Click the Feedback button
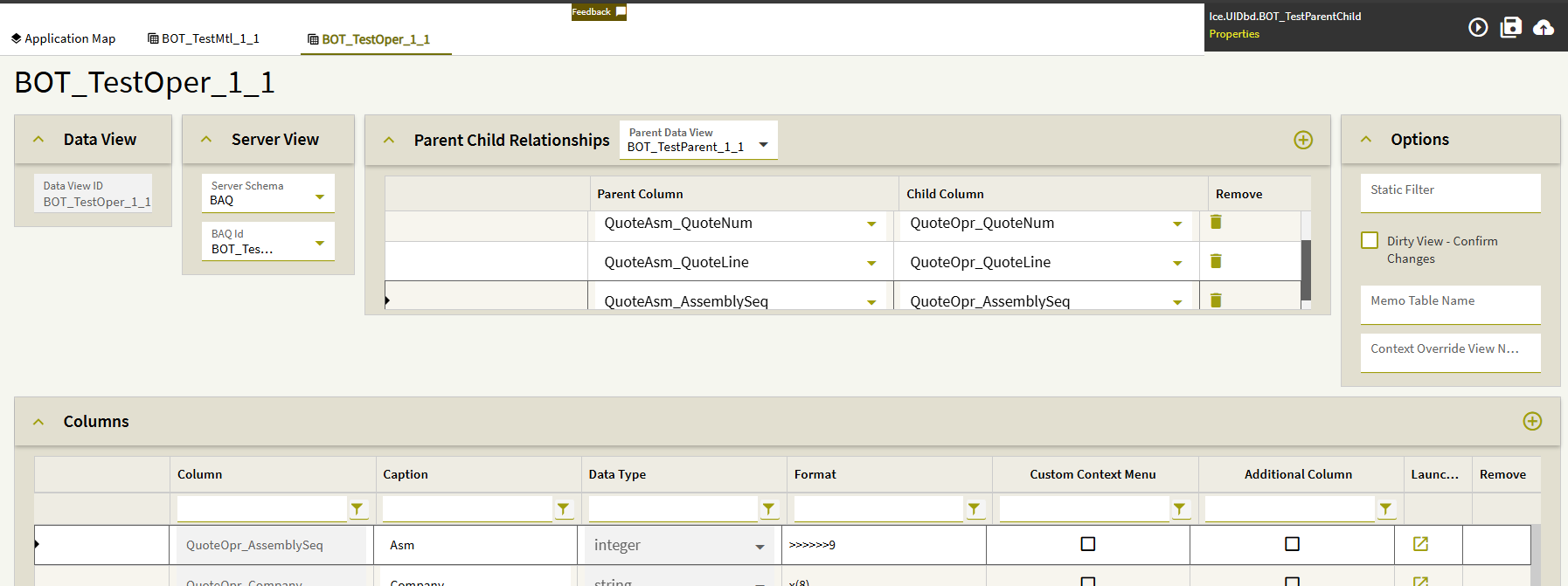 [599, 12]
